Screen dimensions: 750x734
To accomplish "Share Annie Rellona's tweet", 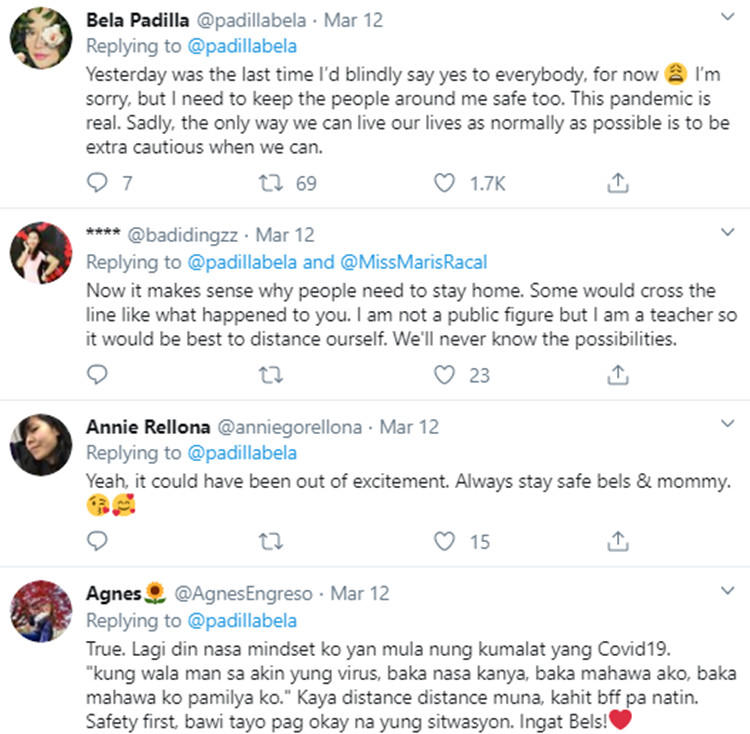I will 618,541.
